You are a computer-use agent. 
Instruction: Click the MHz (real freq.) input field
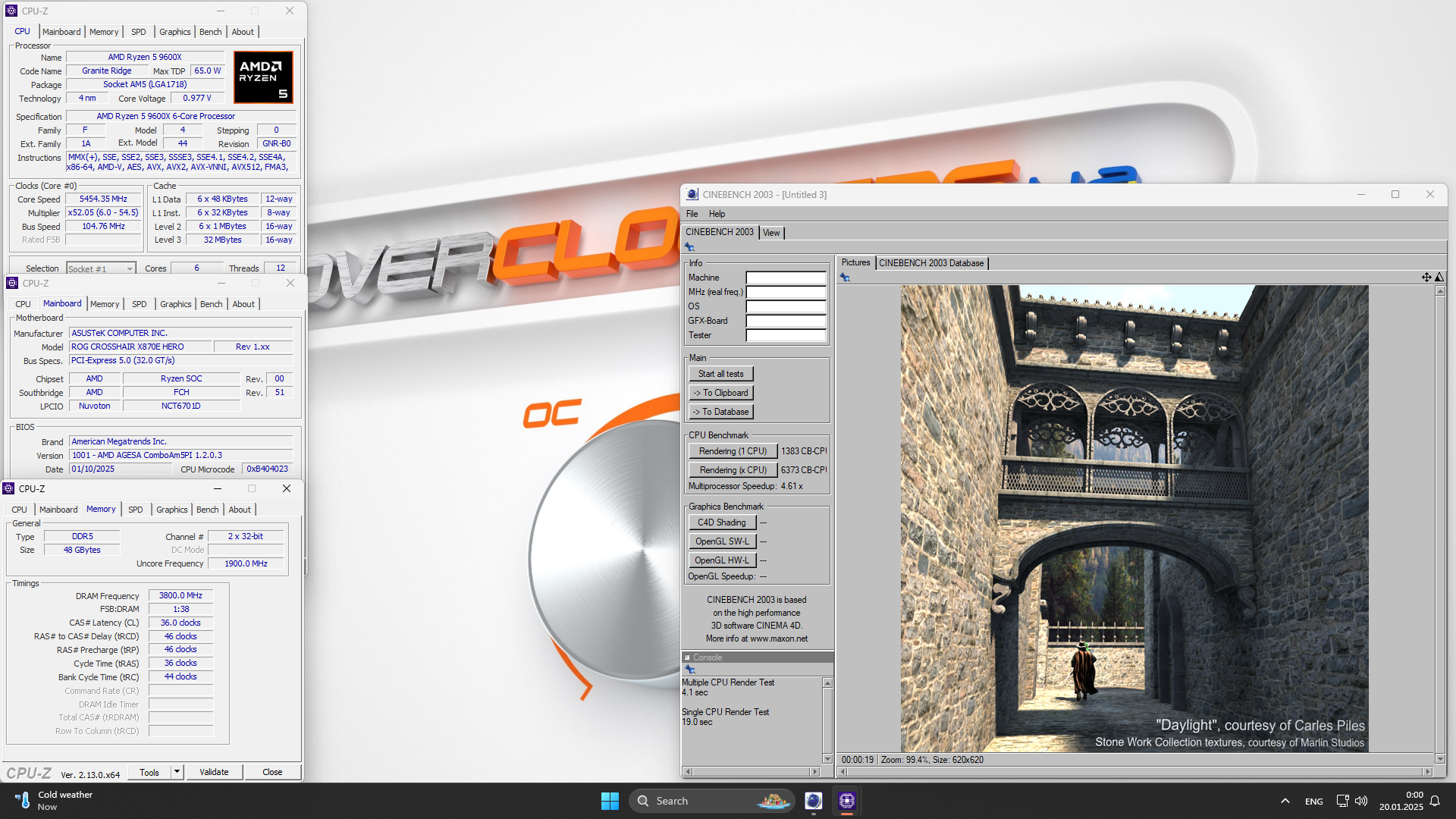[x=786, y=292]
